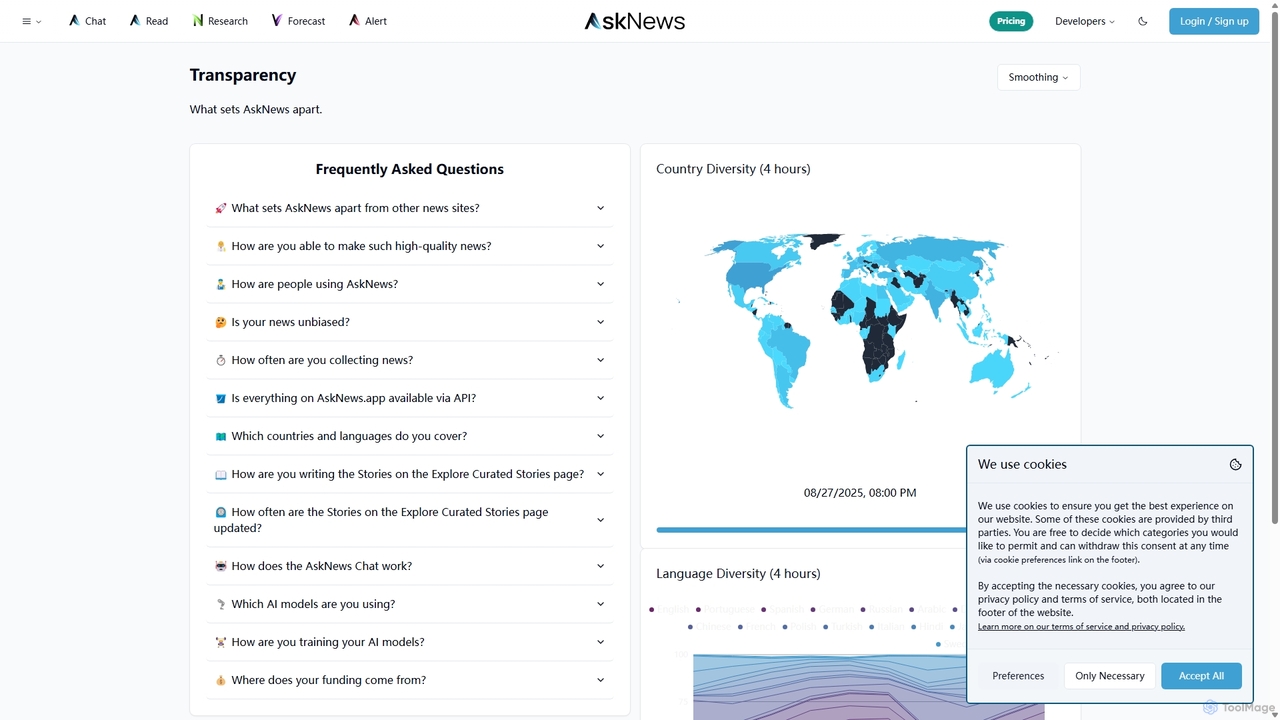Expand "Which AI models are you using?"

tap(410, 604)
